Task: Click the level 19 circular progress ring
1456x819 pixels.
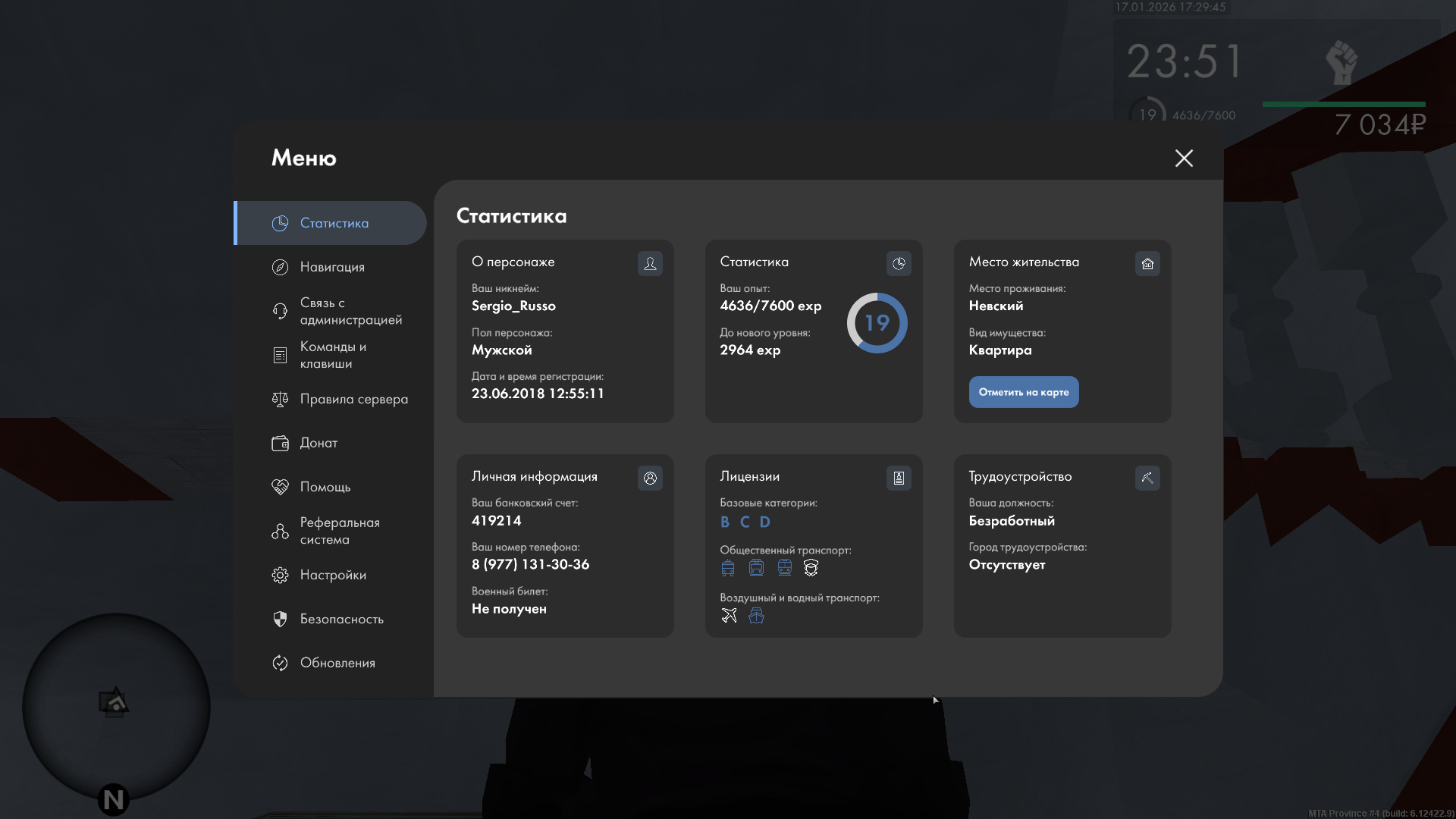Action: [x=877, y=323]
